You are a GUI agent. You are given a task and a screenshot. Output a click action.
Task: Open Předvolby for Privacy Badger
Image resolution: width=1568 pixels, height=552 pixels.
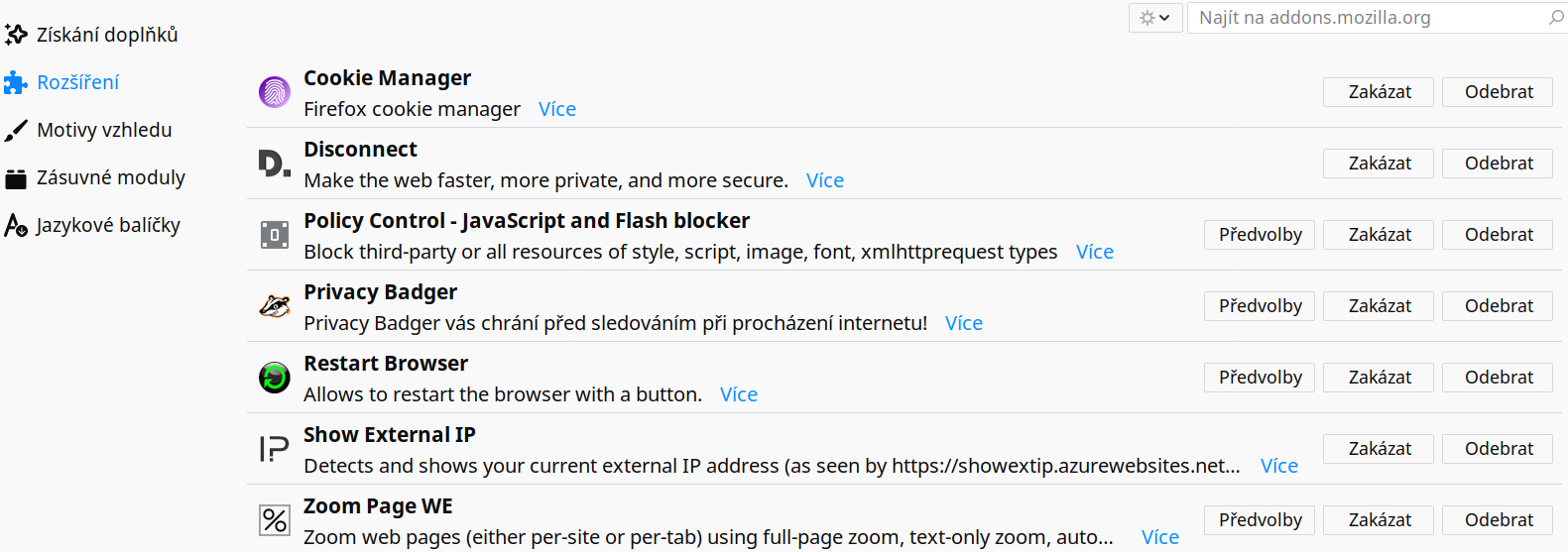tap(1260, 306)
